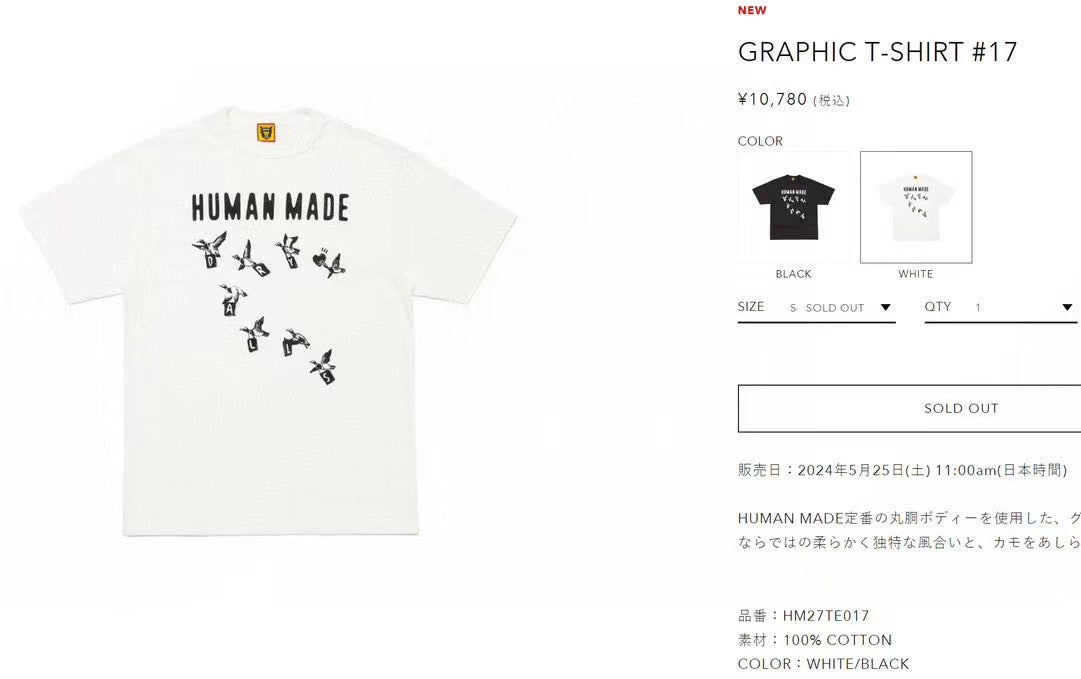Click the red NEW badge label

(x=751, y=10)
